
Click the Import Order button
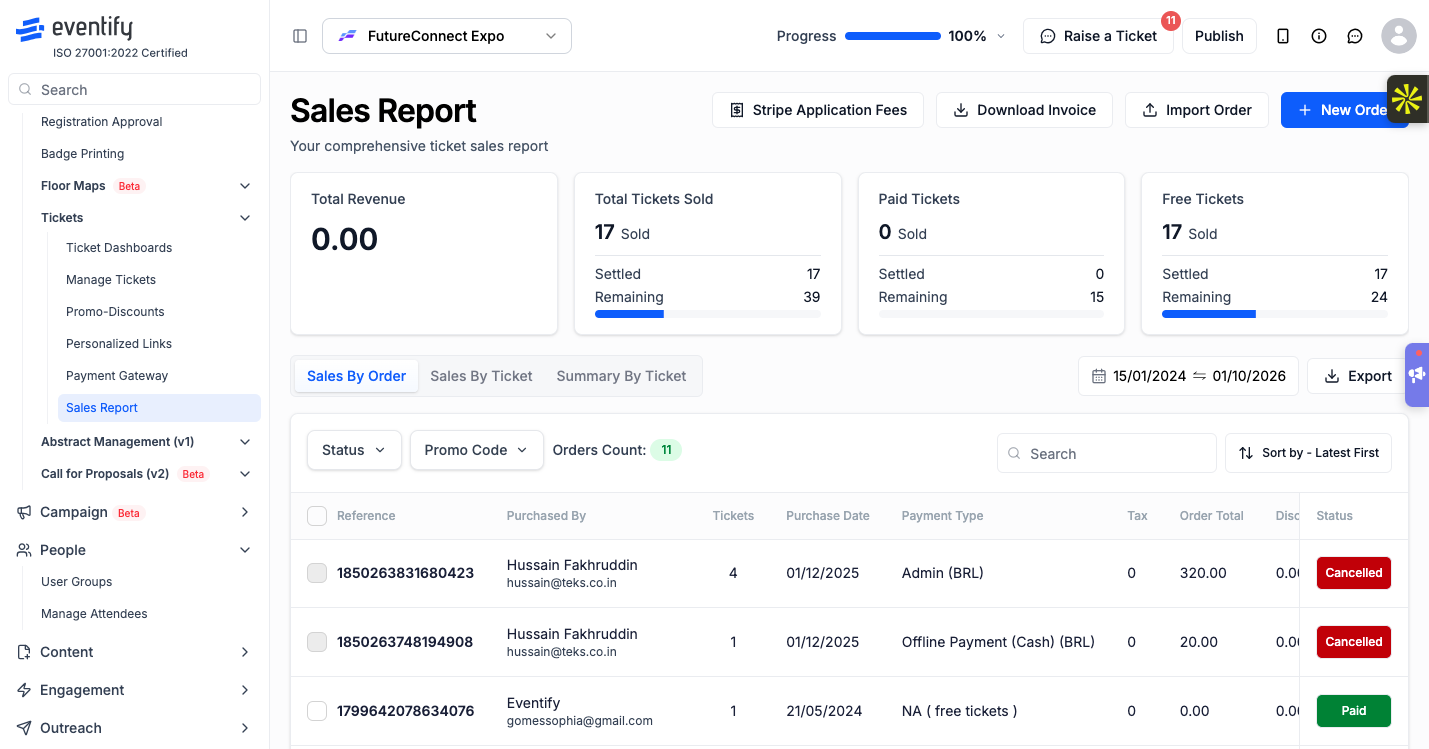pyautogui.click(x=1197, y=110)
